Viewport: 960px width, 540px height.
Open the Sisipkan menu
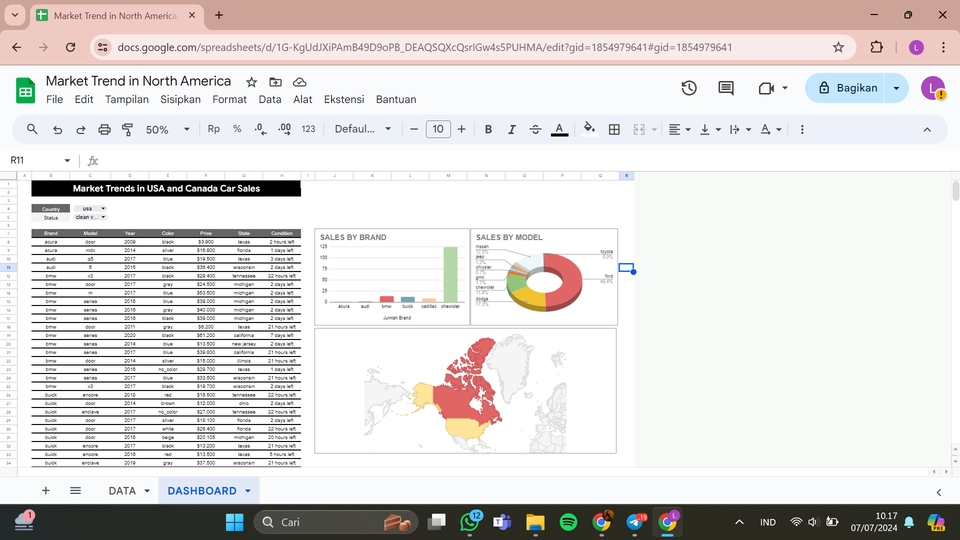181,99
